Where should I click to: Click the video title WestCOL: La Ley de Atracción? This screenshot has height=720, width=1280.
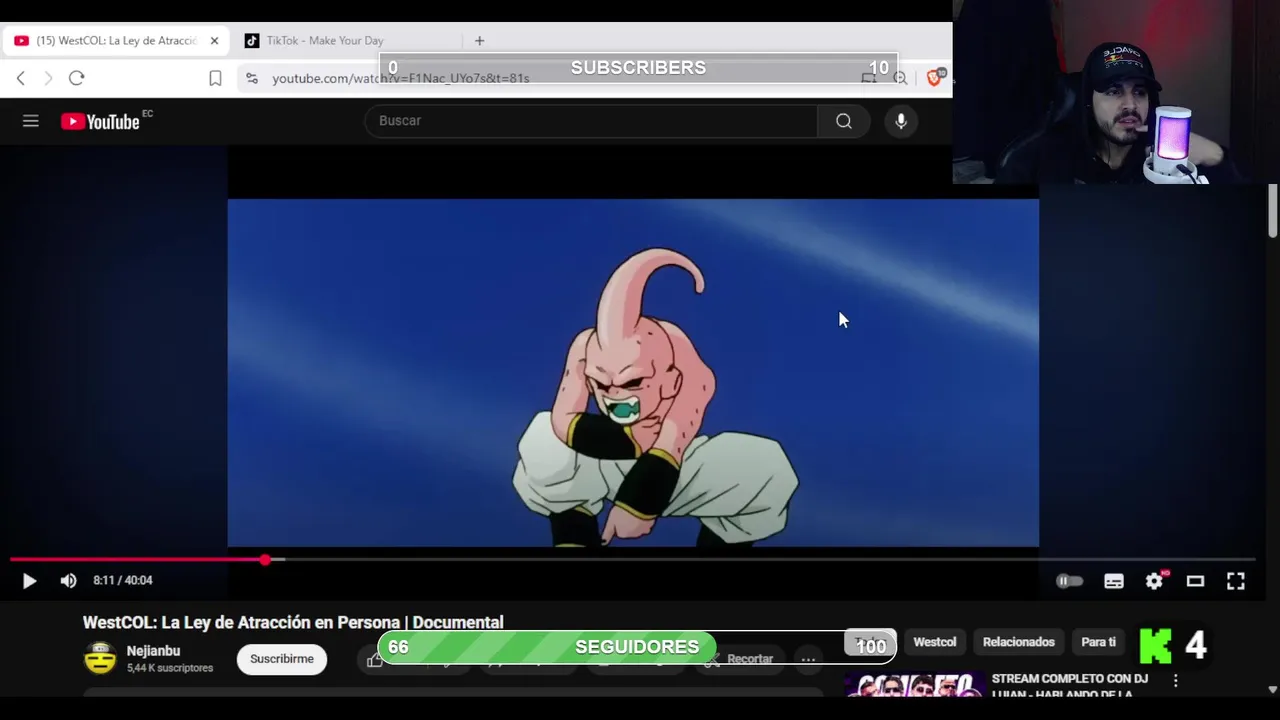pyautogui.click(x=293, y=623)
